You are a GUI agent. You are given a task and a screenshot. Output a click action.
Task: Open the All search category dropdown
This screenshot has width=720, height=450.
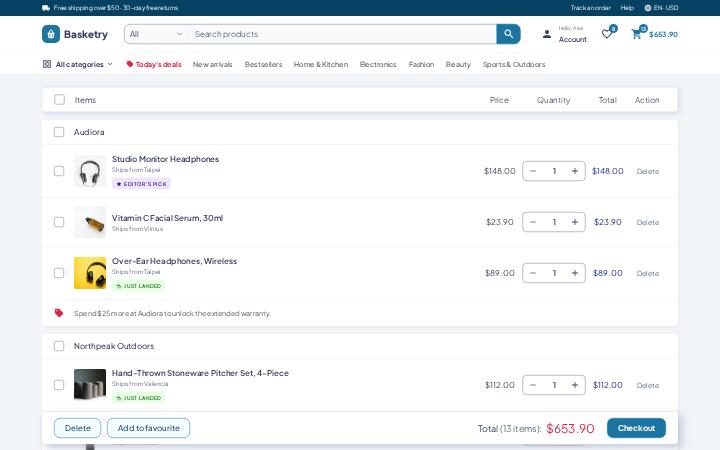[156, 34]
